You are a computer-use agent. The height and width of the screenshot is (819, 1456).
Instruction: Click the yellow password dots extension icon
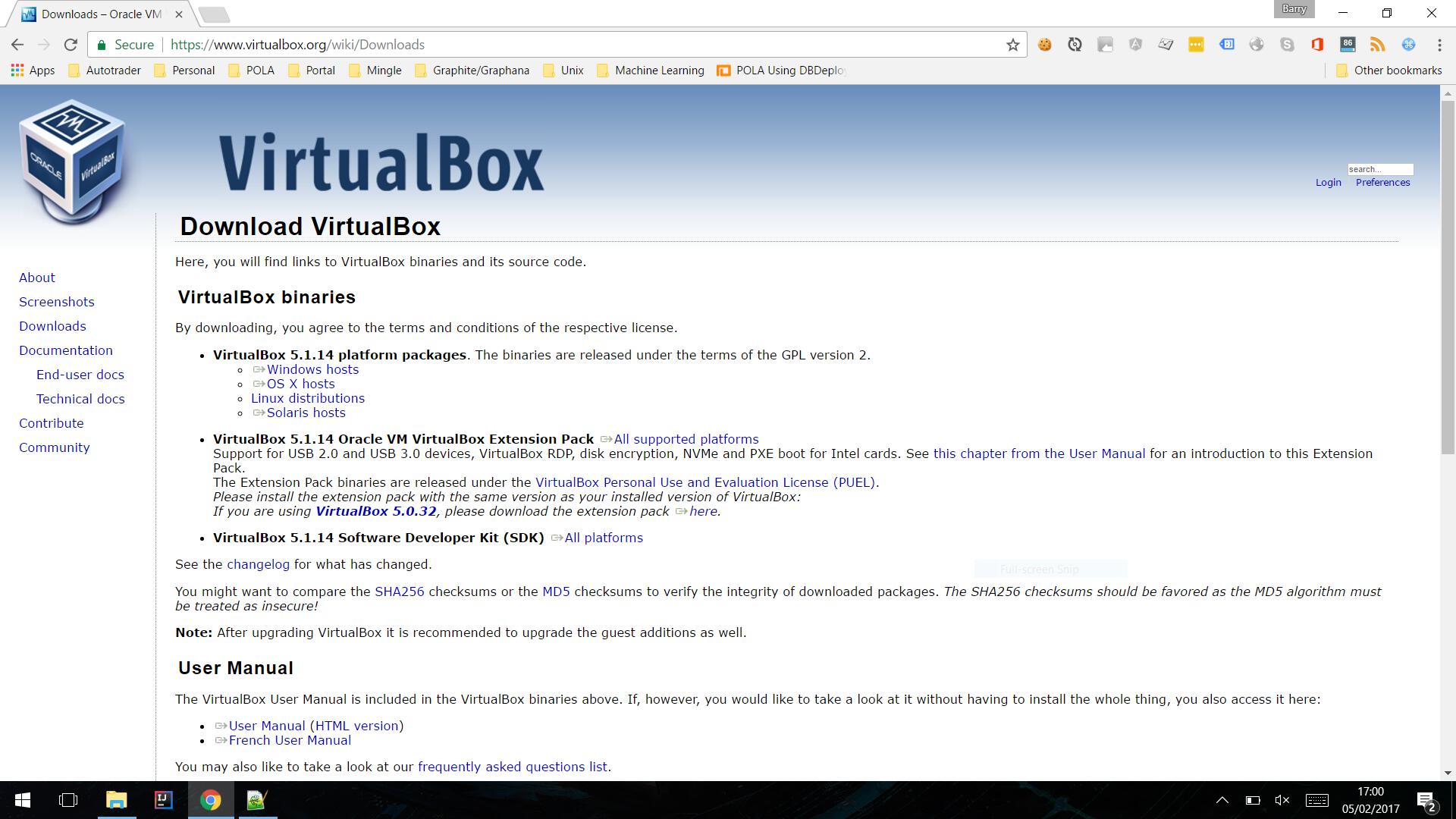tap(1196, 45)
